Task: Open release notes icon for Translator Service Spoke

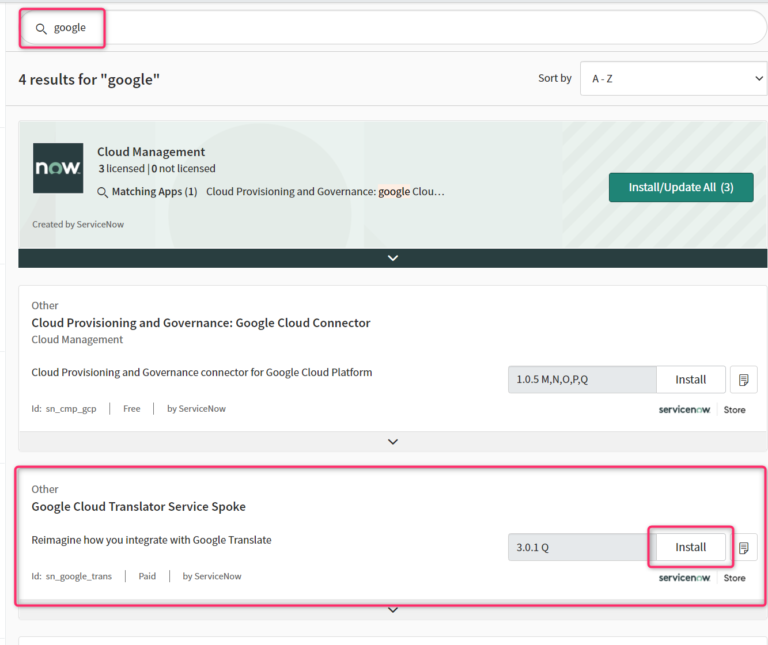Action: click(x=744, y=547)
